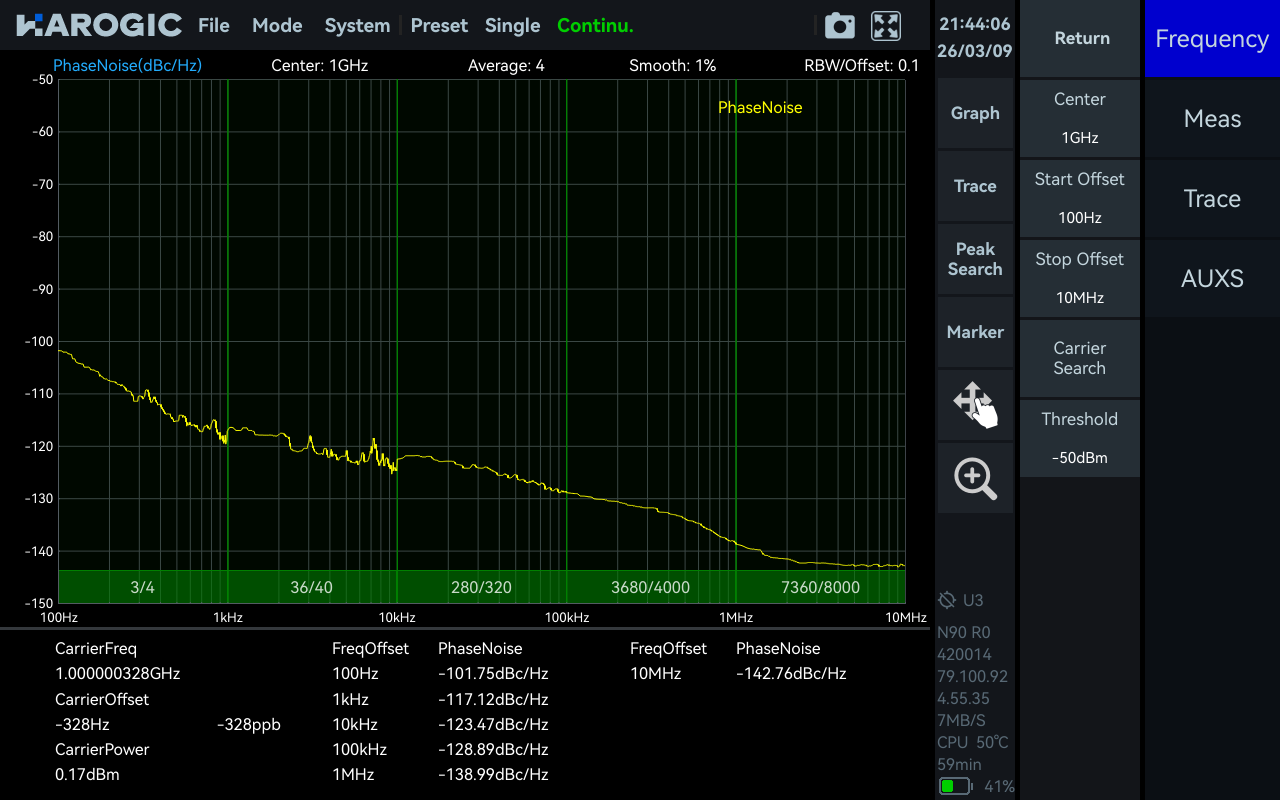
Task: Open the Preset options
Action: click(x=439, y=25)
